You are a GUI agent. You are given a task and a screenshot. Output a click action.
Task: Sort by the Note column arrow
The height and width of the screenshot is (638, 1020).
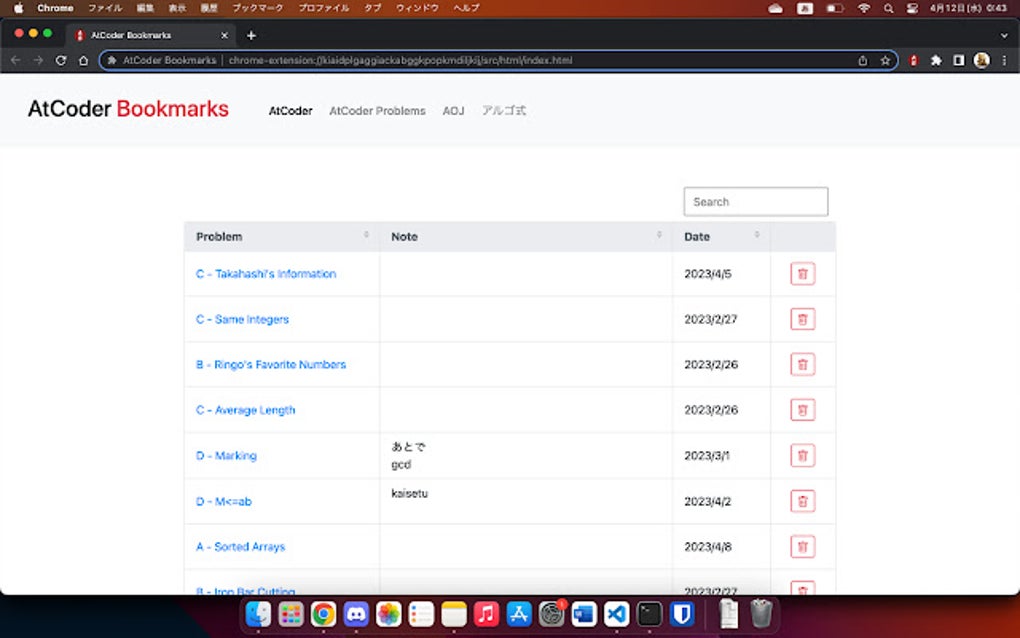657,236
